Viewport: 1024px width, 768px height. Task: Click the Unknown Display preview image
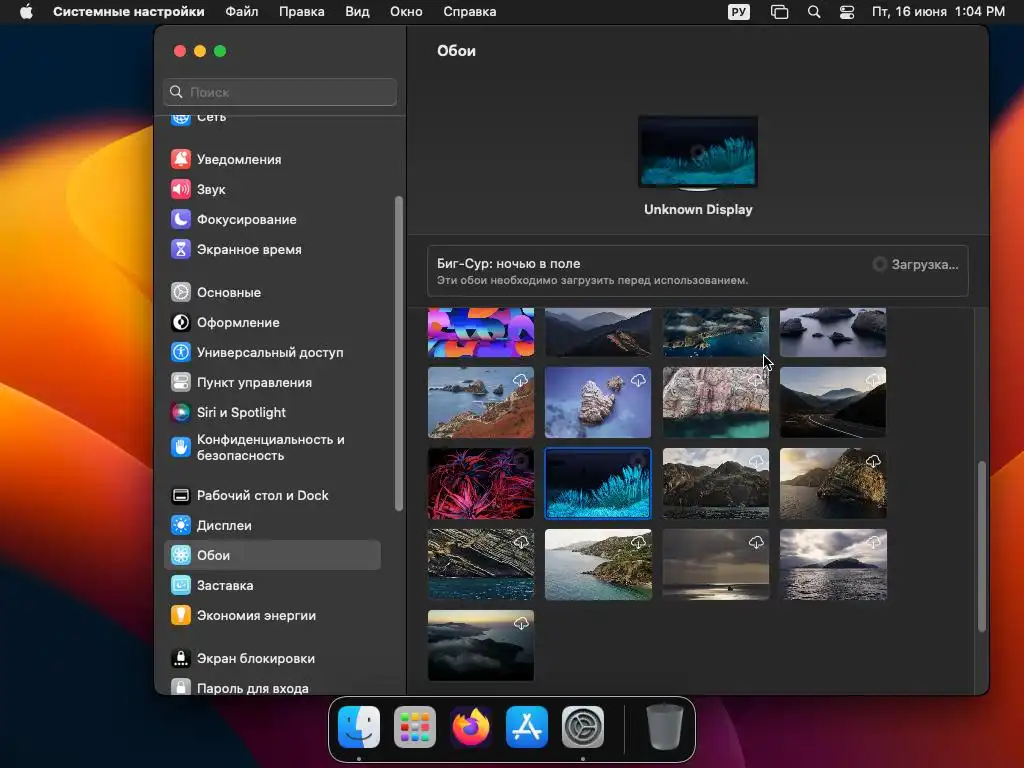[698, 152]
